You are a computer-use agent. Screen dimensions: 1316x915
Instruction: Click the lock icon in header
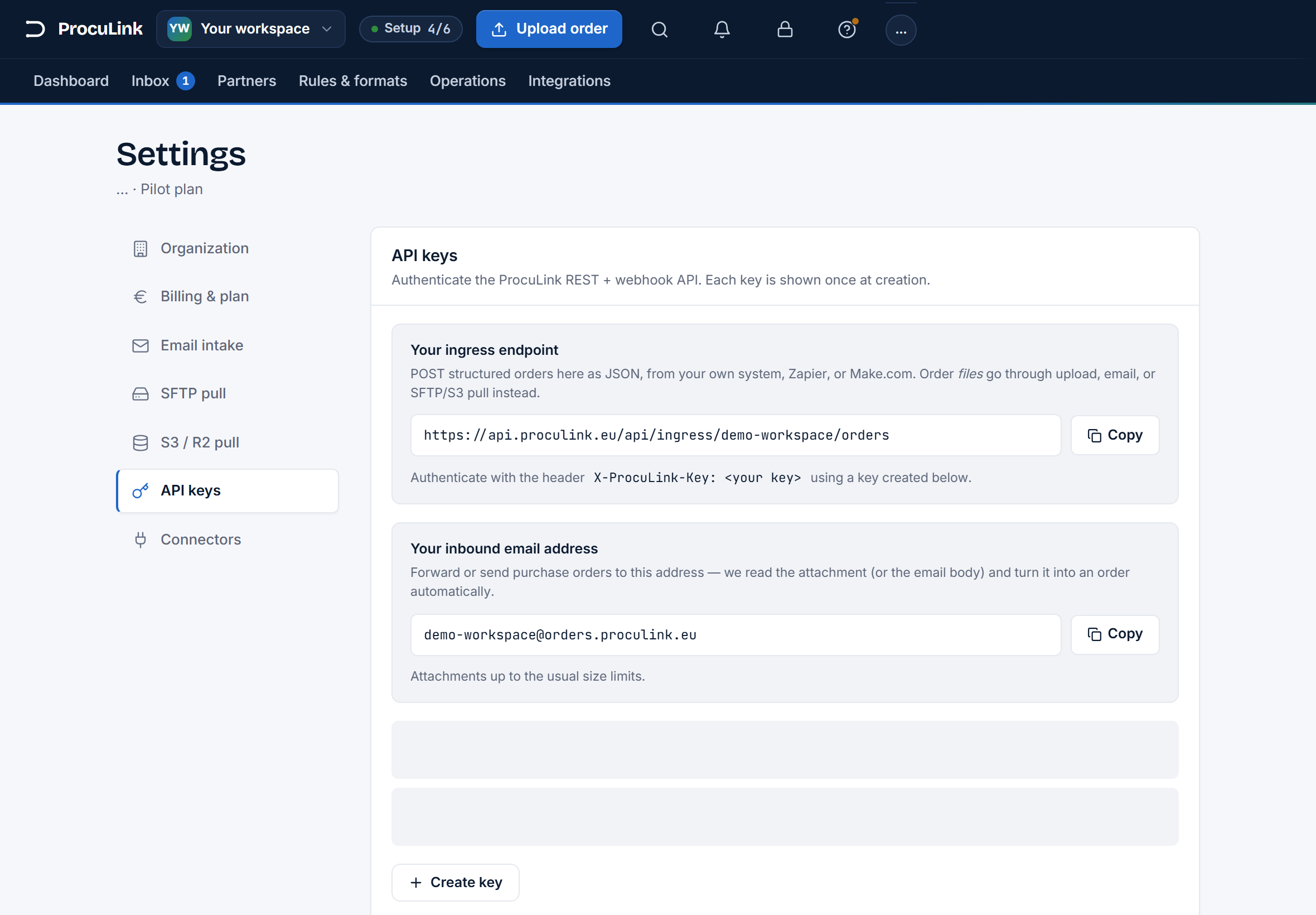[x=785, y=29]
